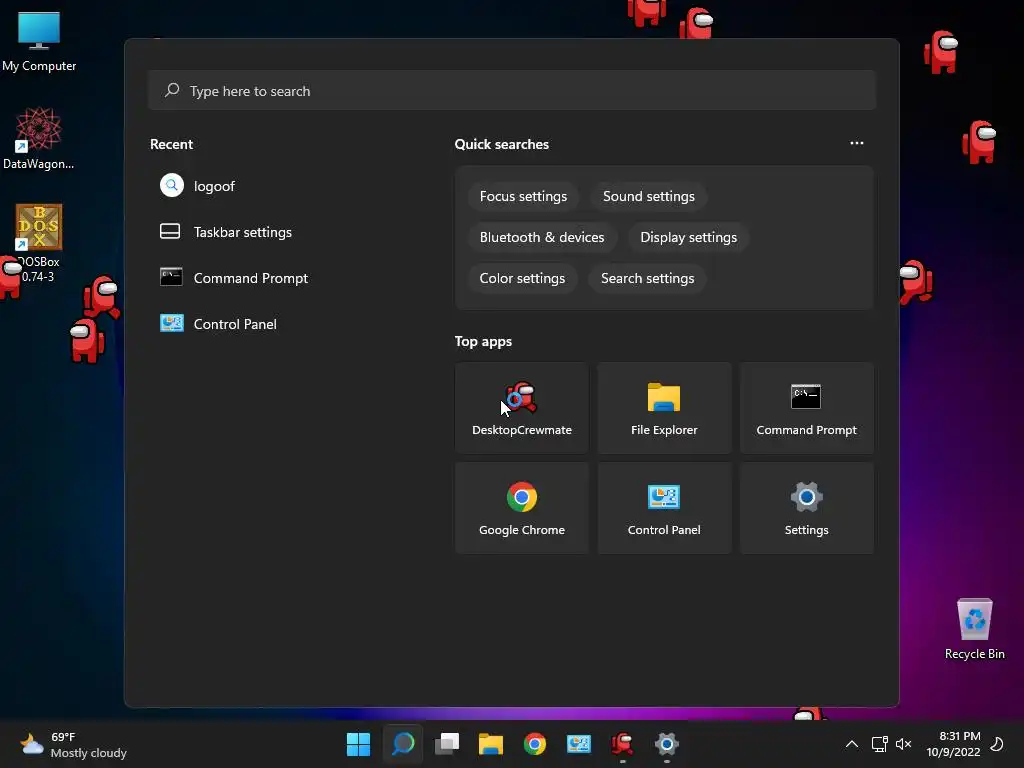Image resolution: width=1024 pixels, height=768 pixels.
Task: Select the DOSBox 0.74-3 desktop shortcut
Action: (x=39, y=243)
